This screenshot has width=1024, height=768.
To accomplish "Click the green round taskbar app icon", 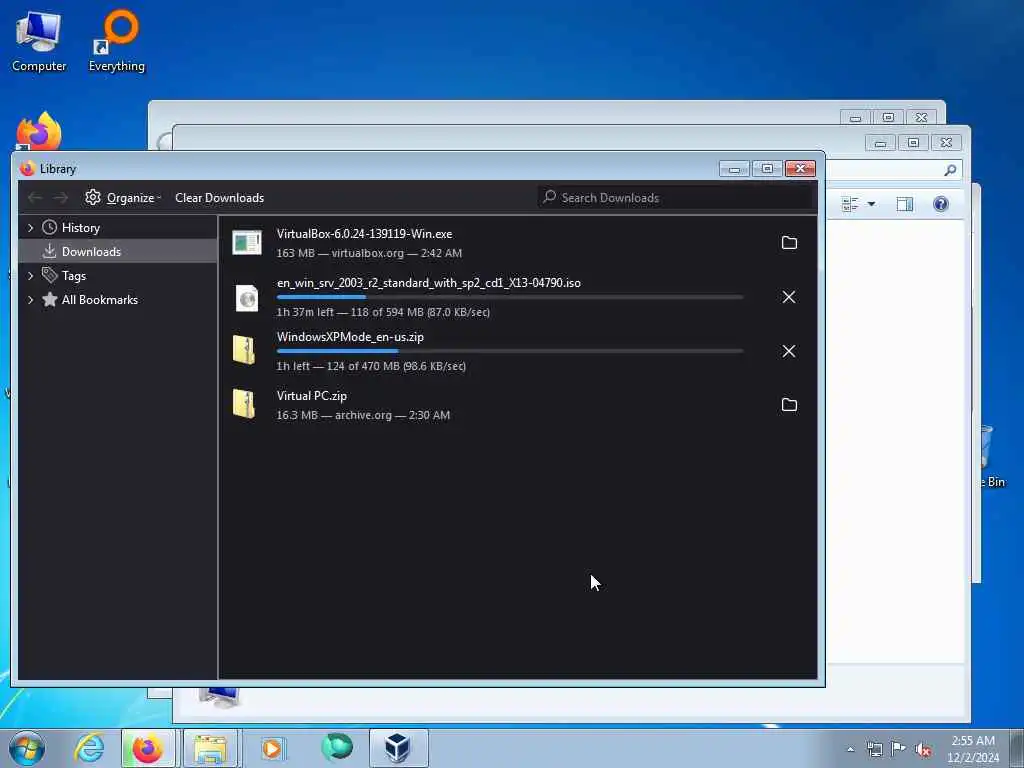I will [x=336, y=748].
